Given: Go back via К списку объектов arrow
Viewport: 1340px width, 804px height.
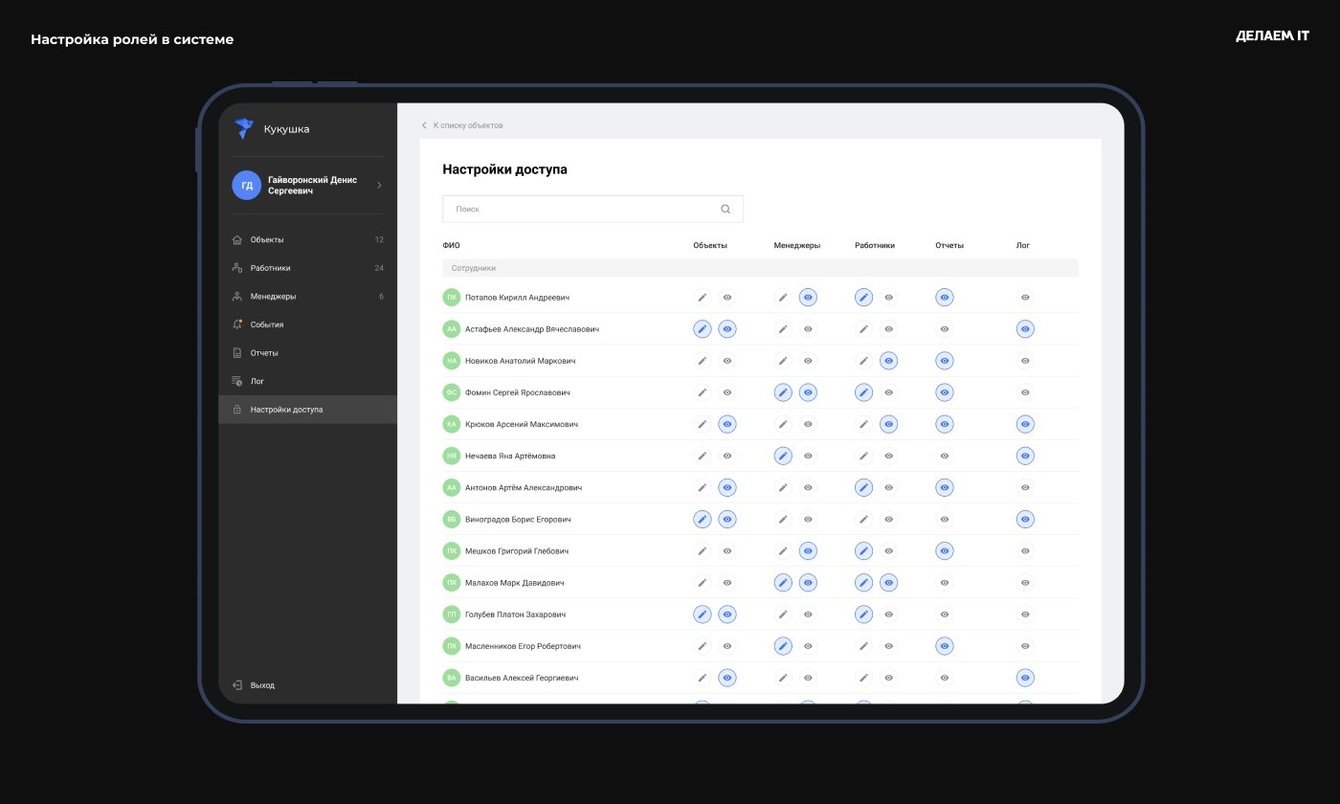Looking at the screenshot, I should pyautogui.click(x=424, y=126).
